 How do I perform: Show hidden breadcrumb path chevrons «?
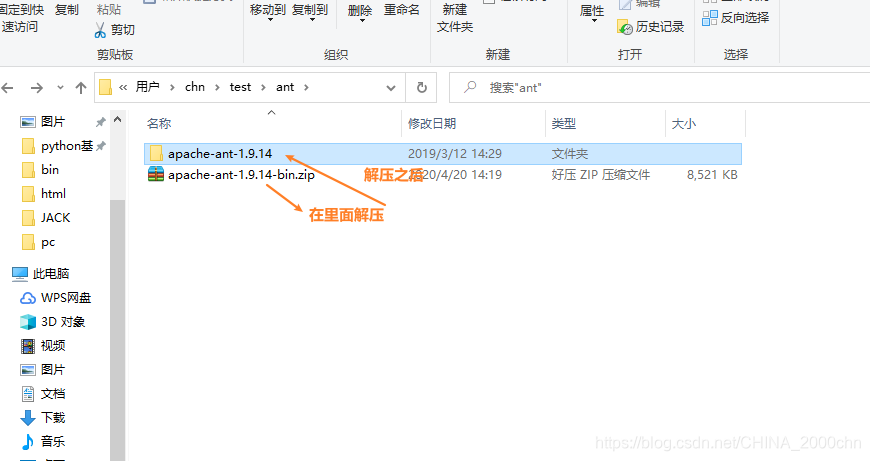(123, 87)
